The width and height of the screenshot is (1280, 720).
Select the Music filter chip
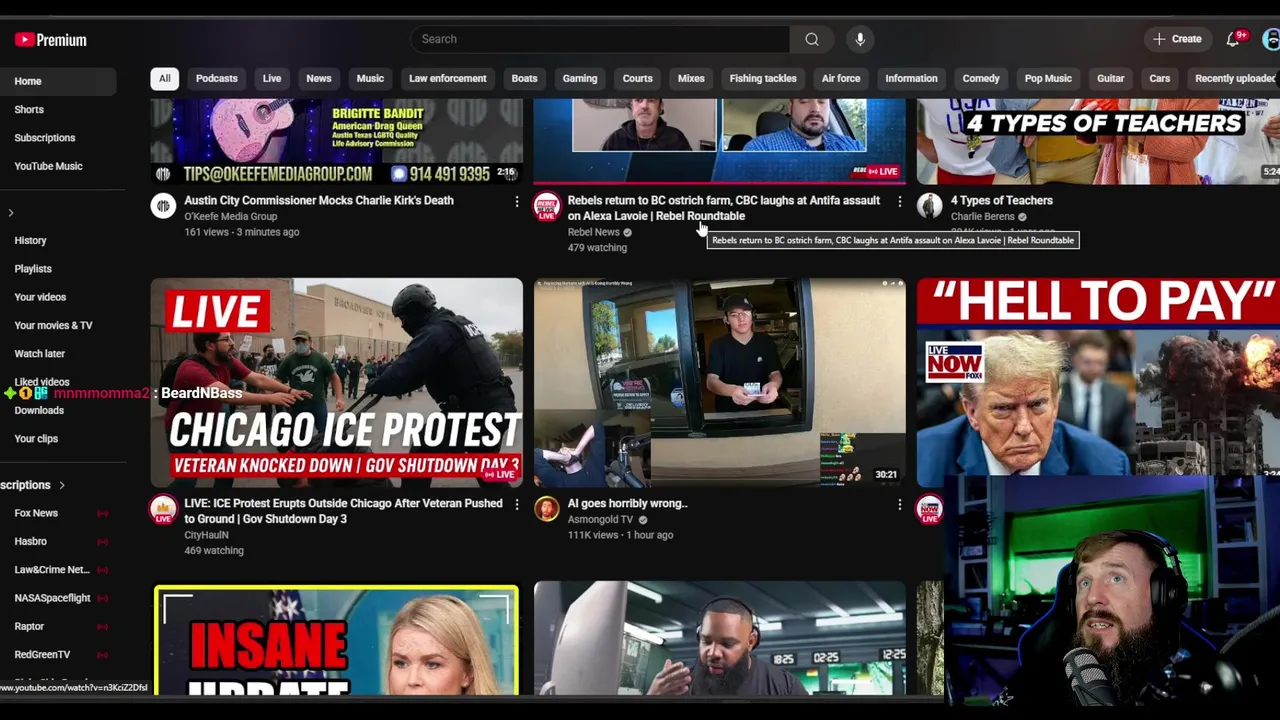click(370, 78)
